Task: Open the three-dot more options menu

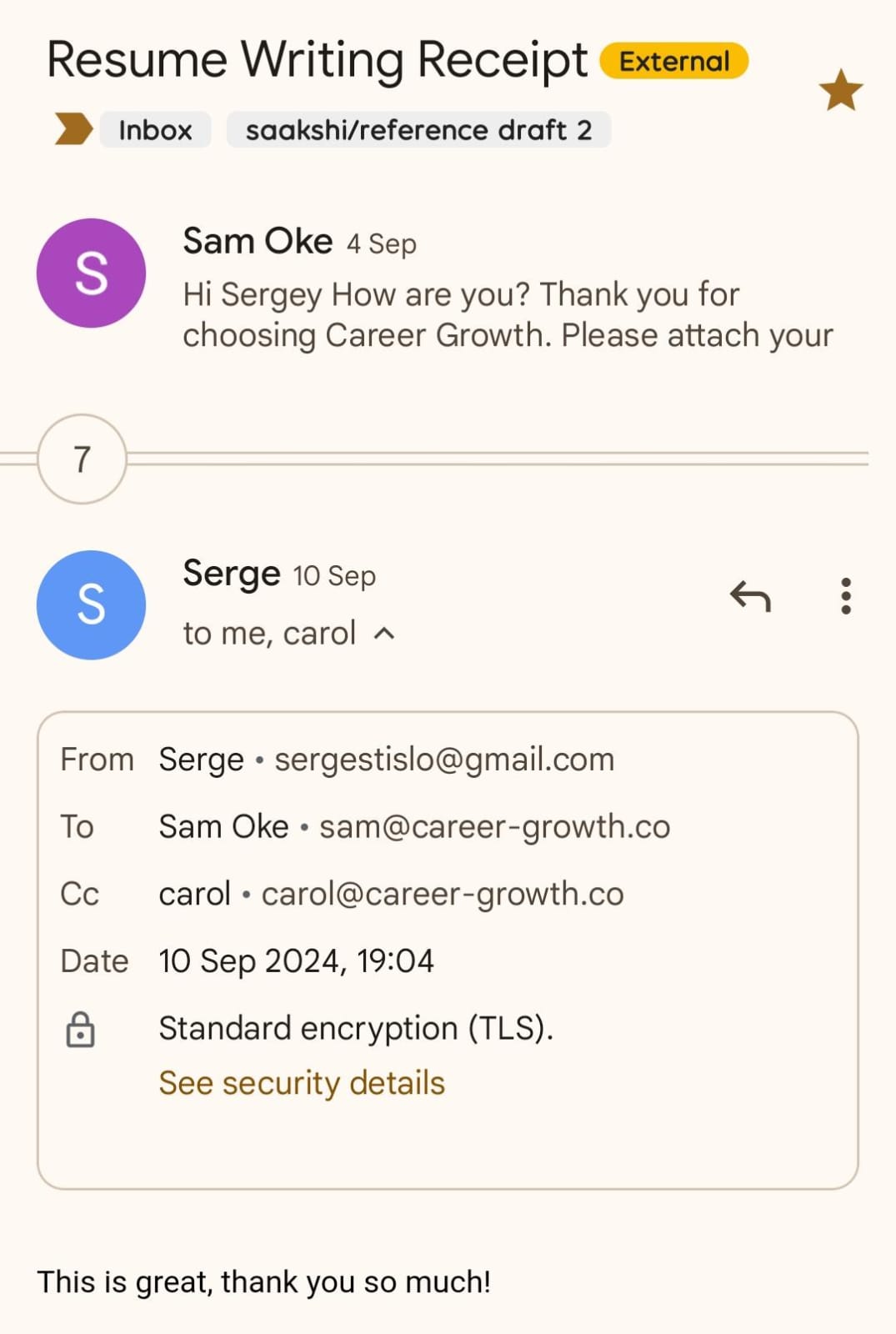Action: [x=846, y=596]
